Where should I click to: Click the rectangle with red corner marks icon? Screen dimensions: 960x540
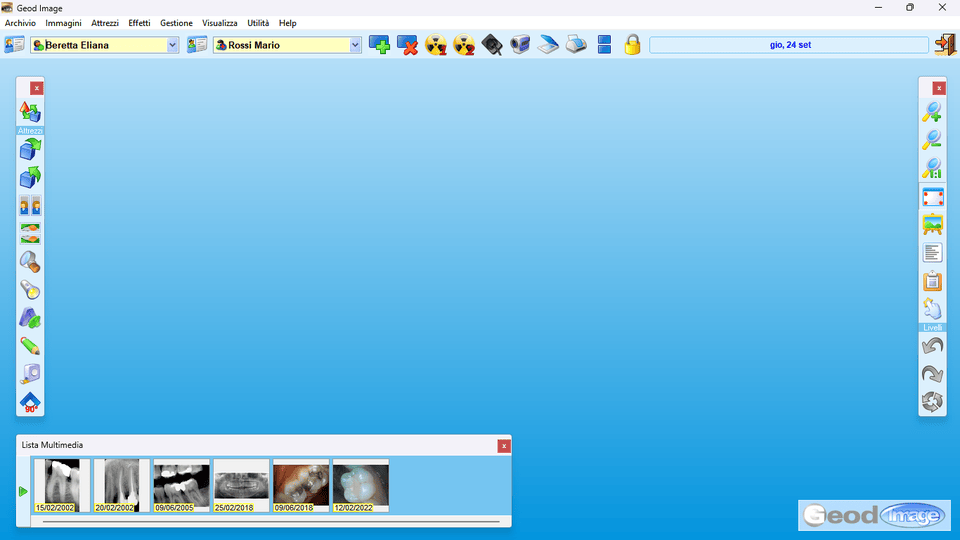[932, 197]
